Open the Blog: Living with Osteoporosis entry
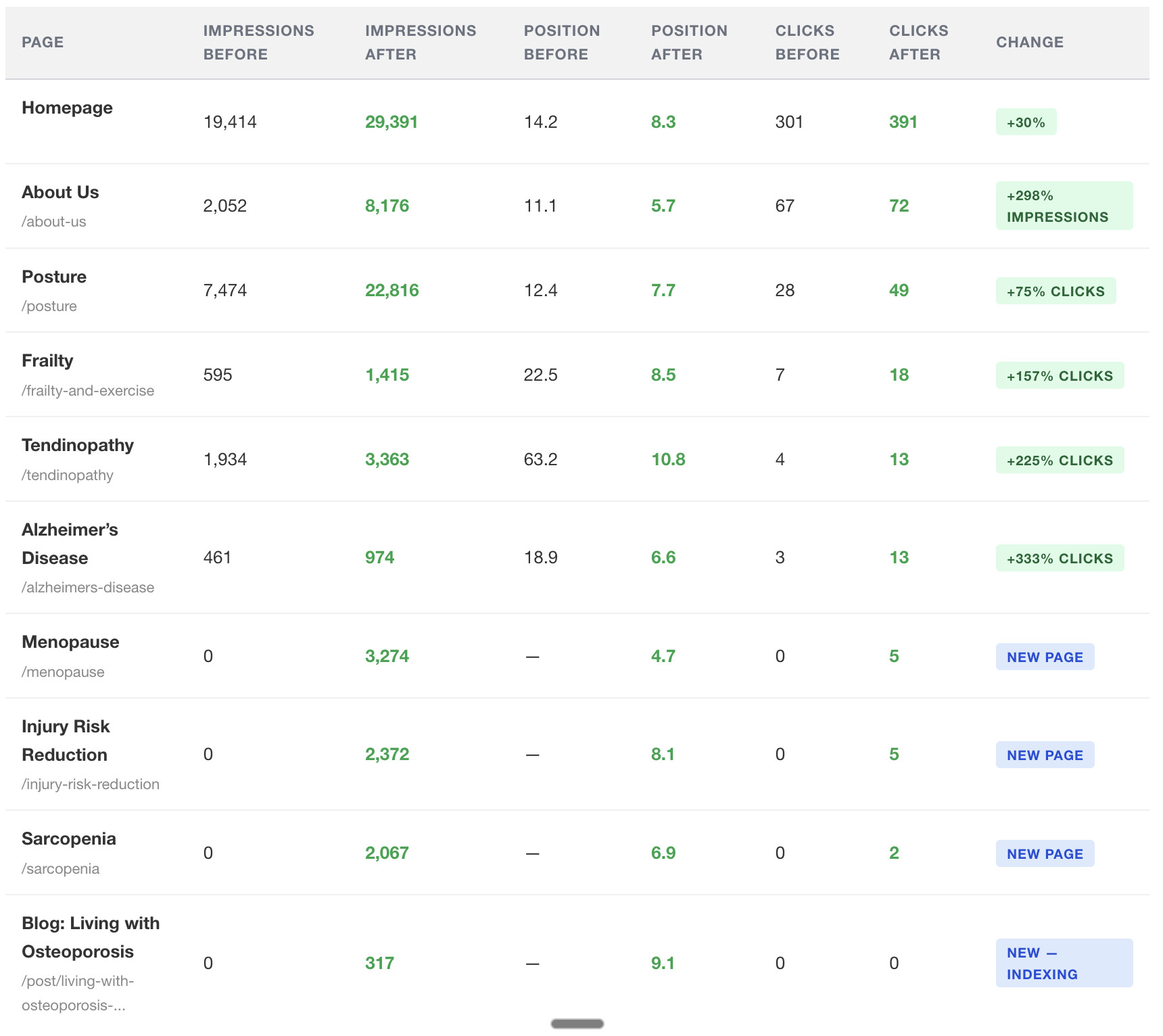This screenshot has width=1163, height=1036. pos(91,937)
